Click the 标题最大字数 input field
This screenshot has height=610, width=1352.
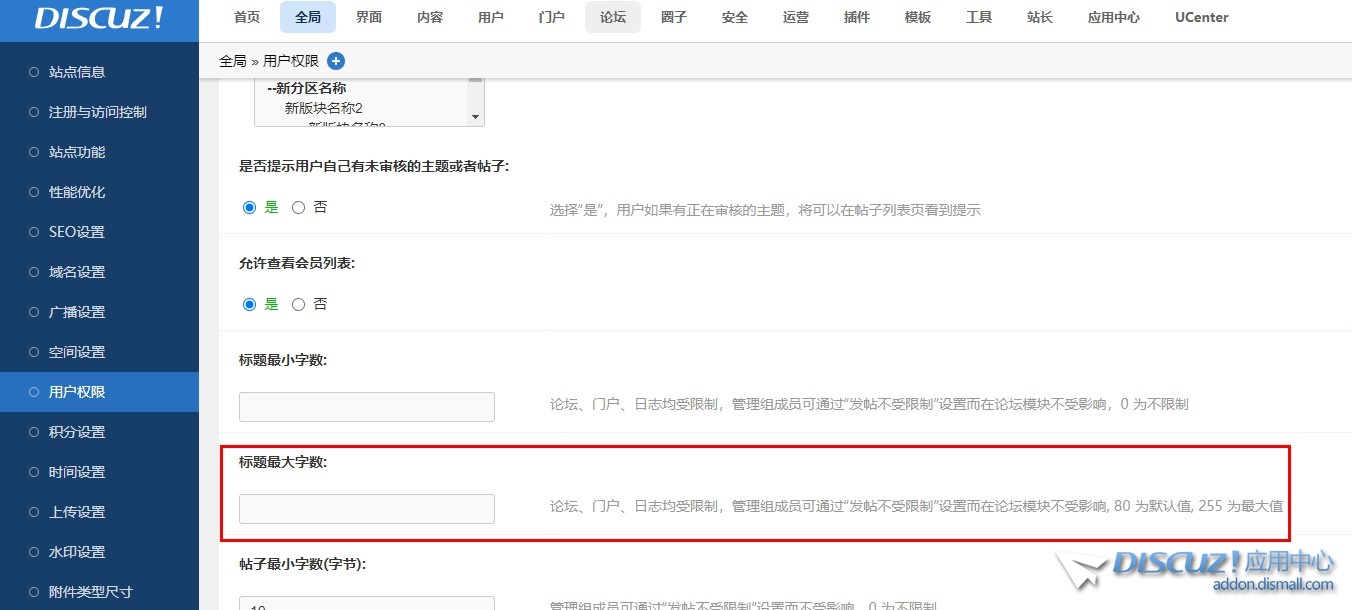pyautogui.click(x=366, y=508)
